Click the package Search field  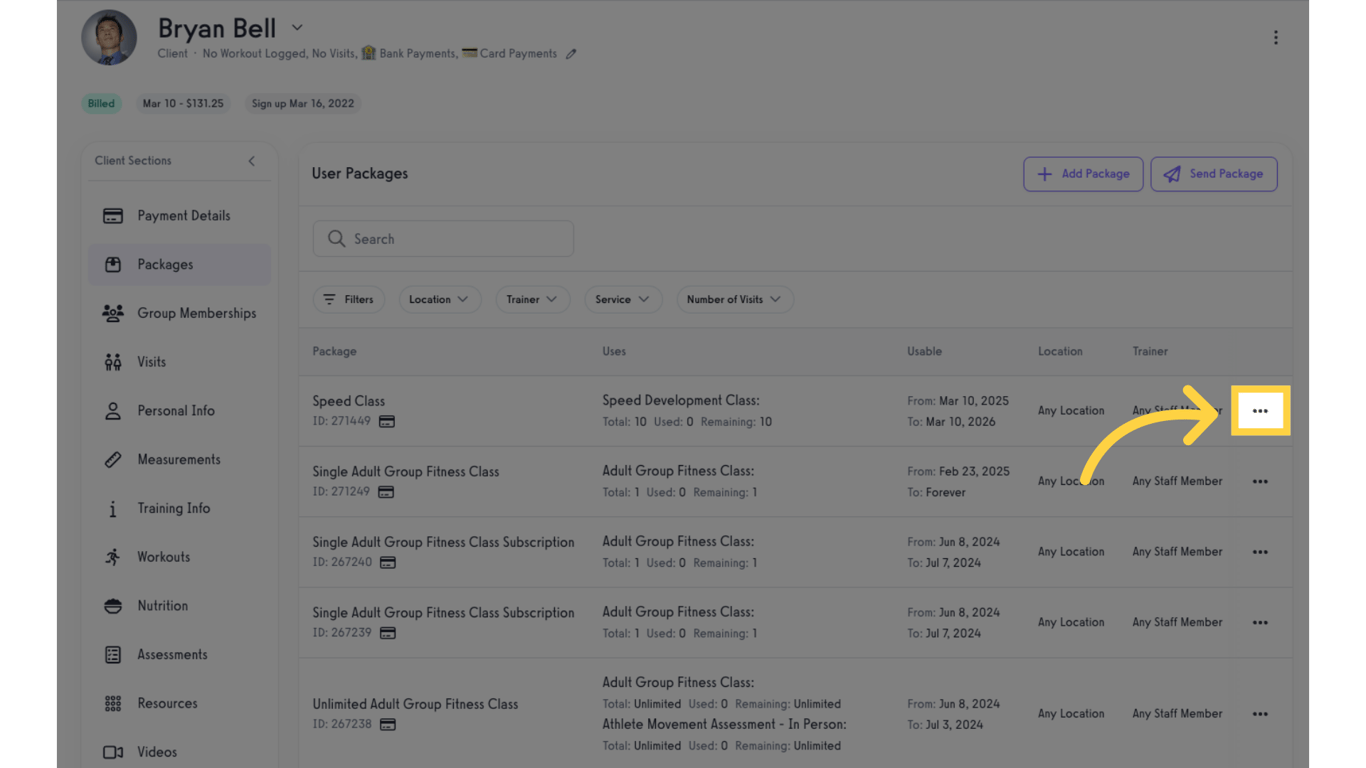click(443, 239)
